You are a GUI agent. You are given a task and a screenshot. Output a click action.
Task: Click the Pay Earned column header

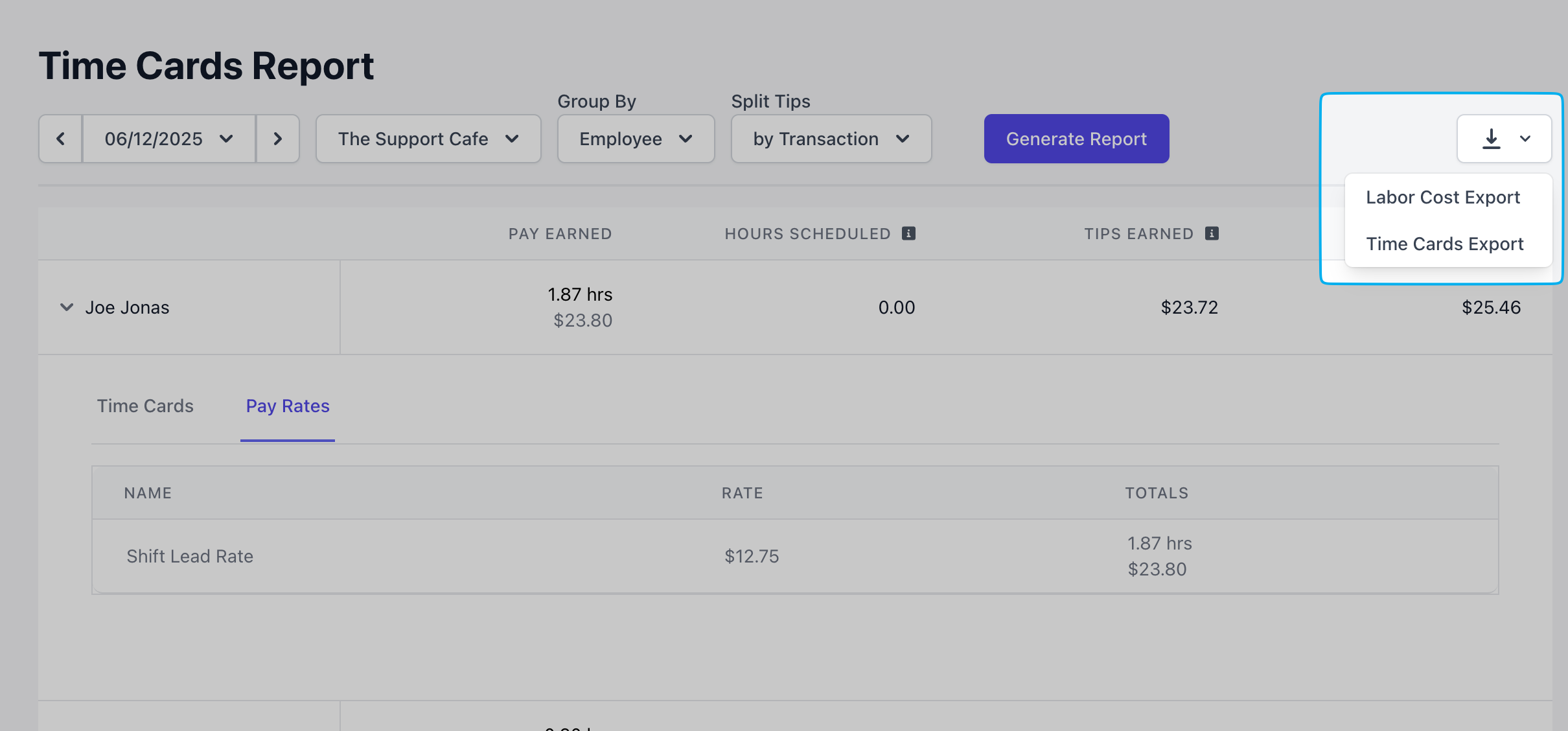(x=560, y=233)
